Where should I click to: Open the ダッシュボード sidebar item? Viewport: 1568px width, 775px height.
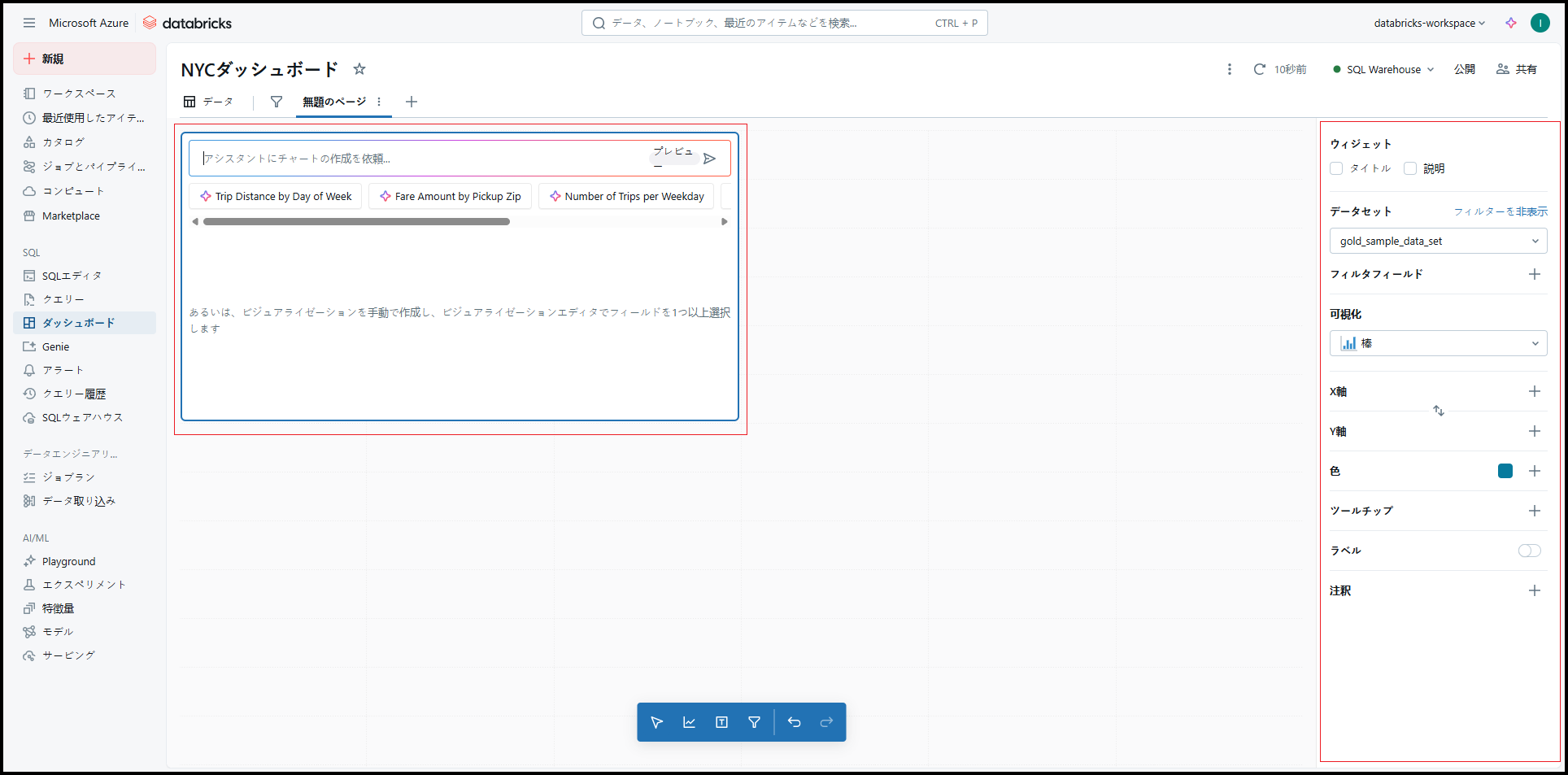pos(85,323)
